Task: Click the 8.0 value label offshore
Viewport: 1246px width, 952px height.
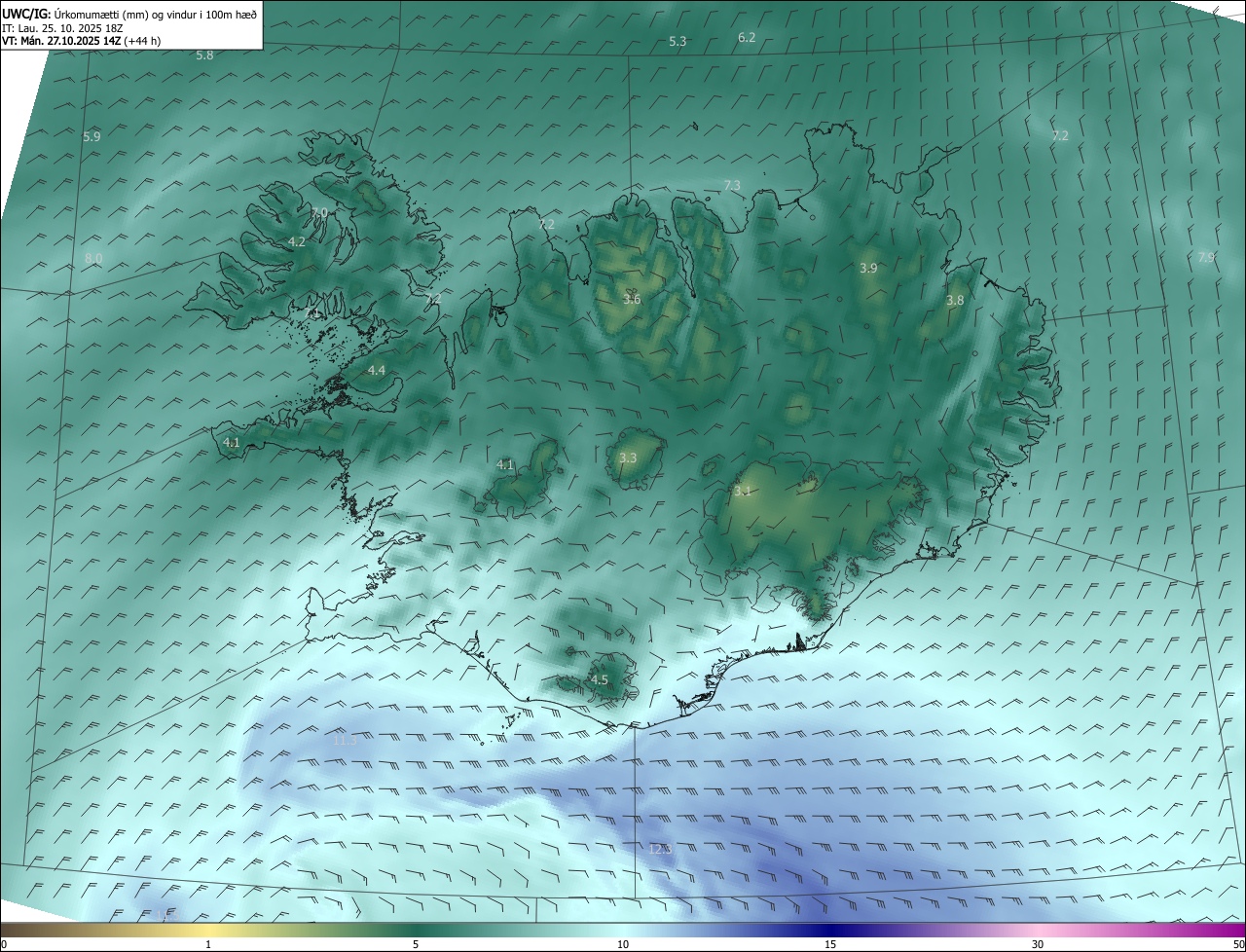Action: point(93,259)
